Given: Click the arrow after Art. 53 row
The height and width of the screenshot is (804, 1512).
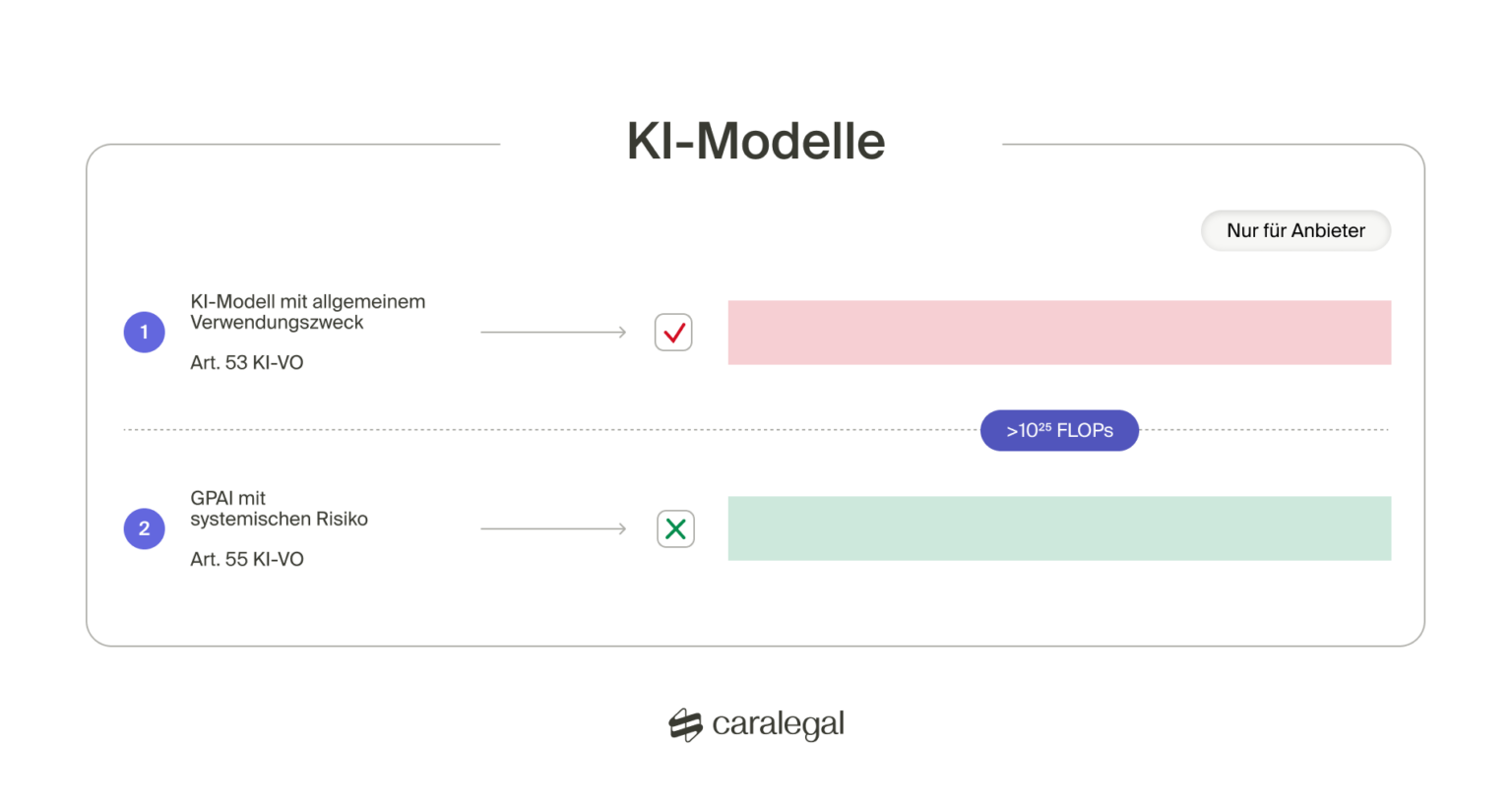Looking at the screenshot, I should [553, 333].
